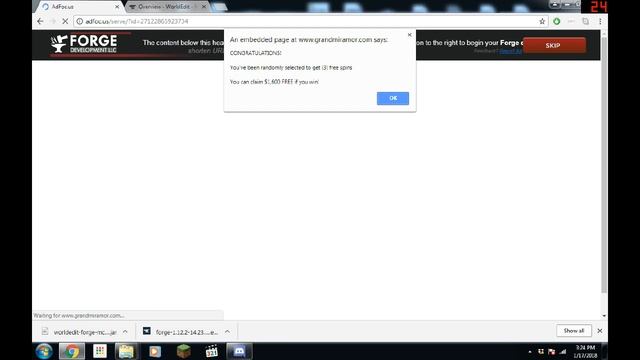Click the red SKIP button
This screenshot has height=360, width=640.
554,45
